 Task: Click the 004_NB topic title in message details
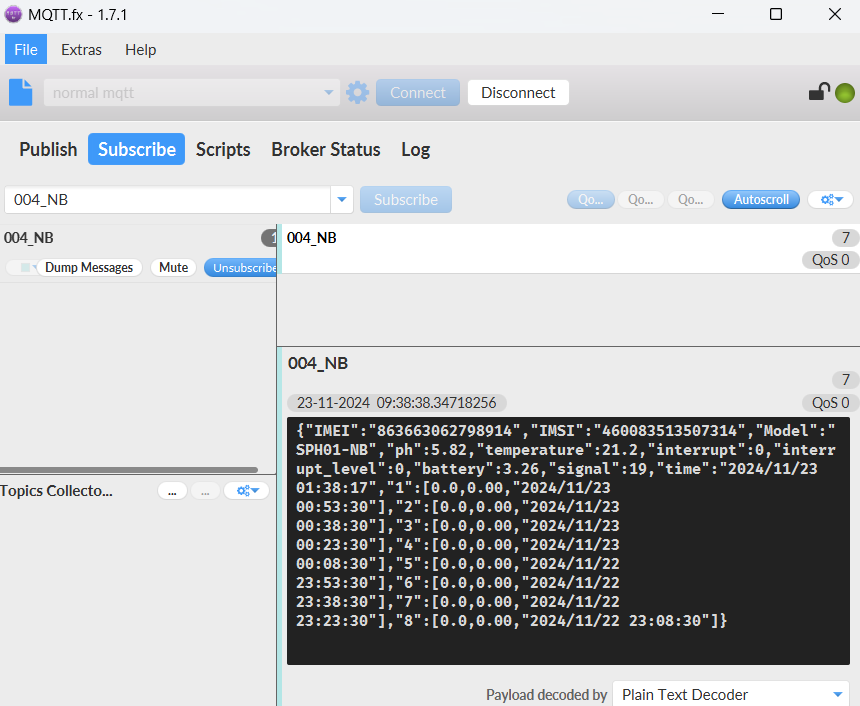click(318, 363)
